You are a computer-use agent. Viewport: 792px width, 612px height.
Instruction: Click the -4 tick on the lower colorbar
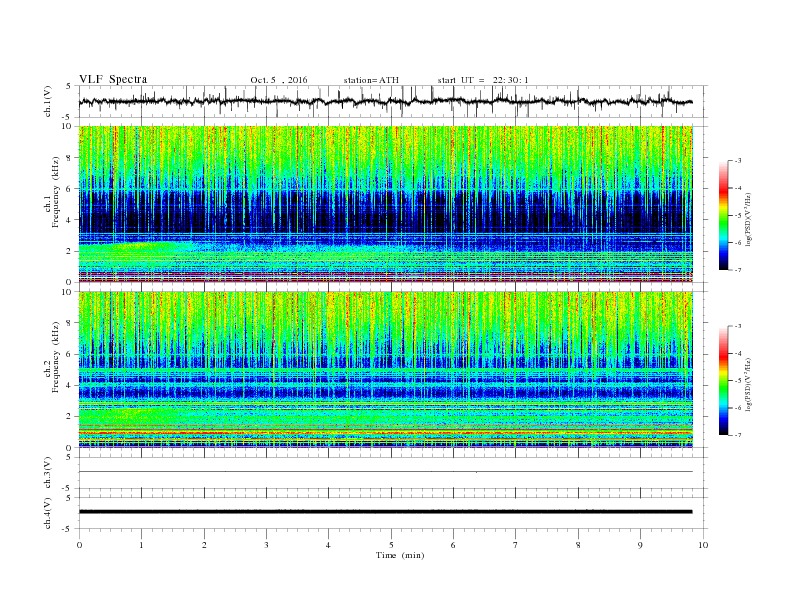[737, 353]
